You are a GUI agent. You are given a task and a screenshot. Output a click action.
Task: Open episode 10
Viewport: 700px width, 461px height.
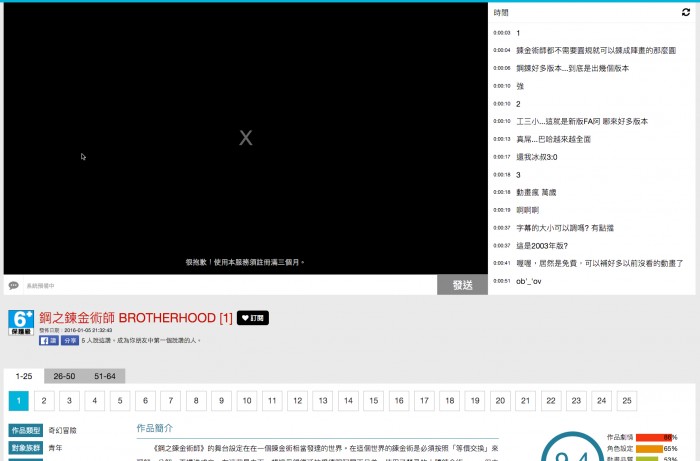[247, 401]
